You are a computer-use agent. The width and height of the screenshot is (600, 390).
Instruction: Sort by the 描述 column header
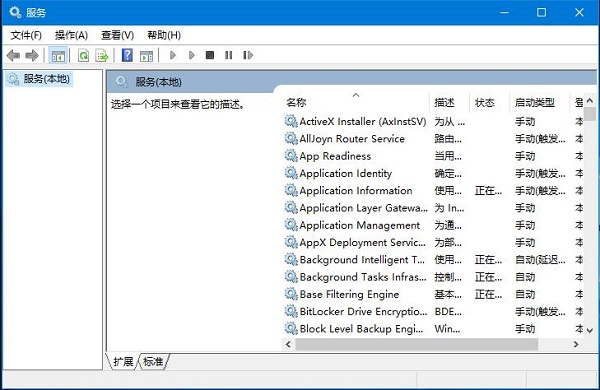450,103
